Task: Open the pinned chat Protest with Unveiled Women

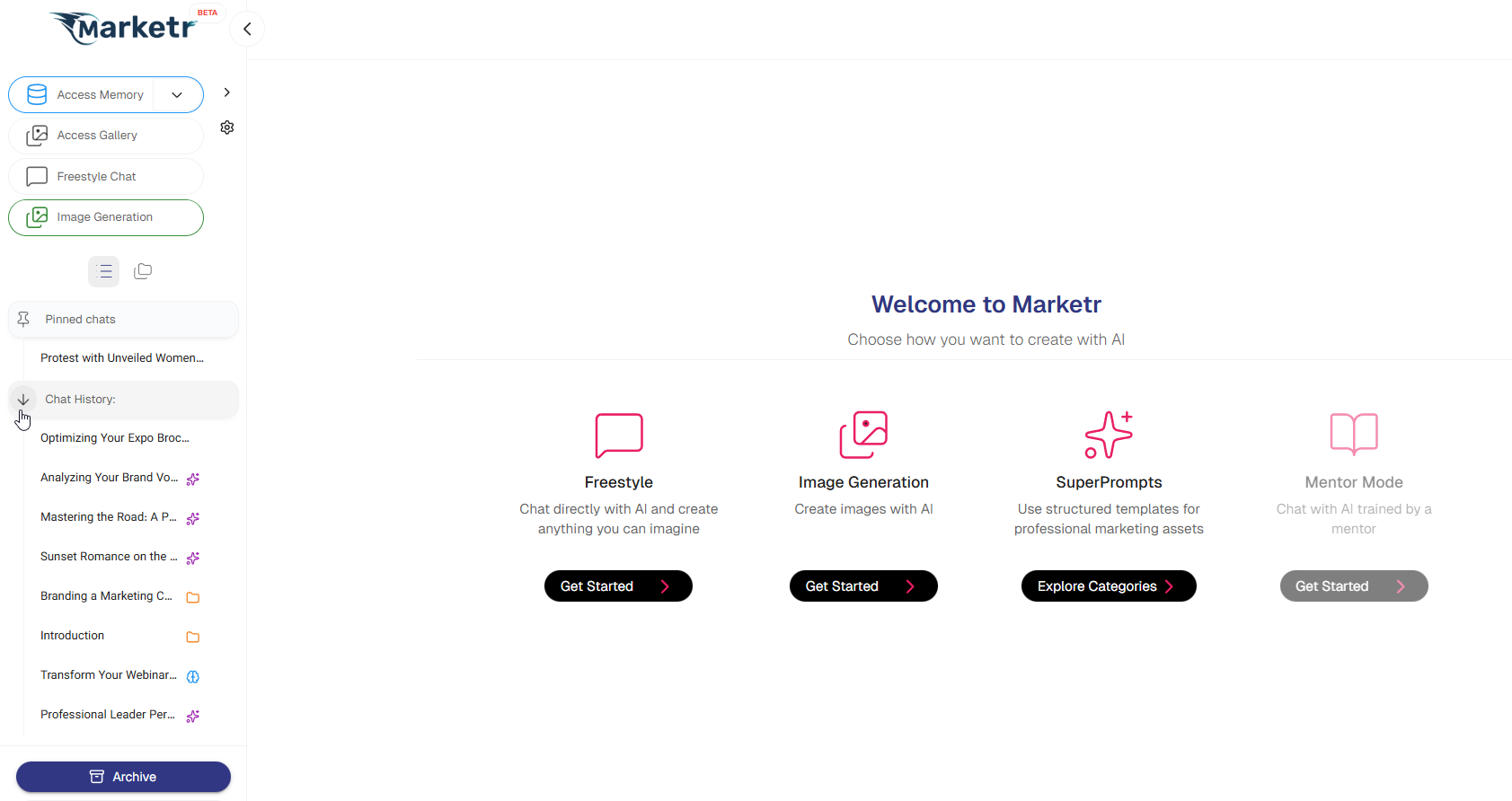Action: [122, 358]
